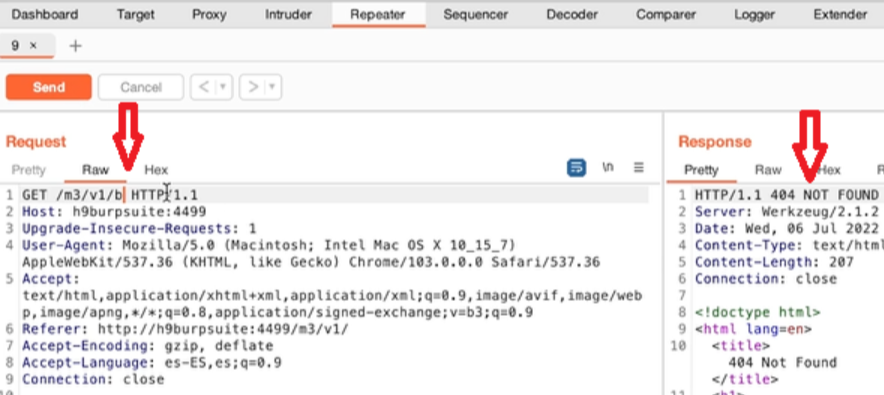This screenshot has height=395, width=884.
Task: Switch Request view to Pretty
Action: (28, 170)
